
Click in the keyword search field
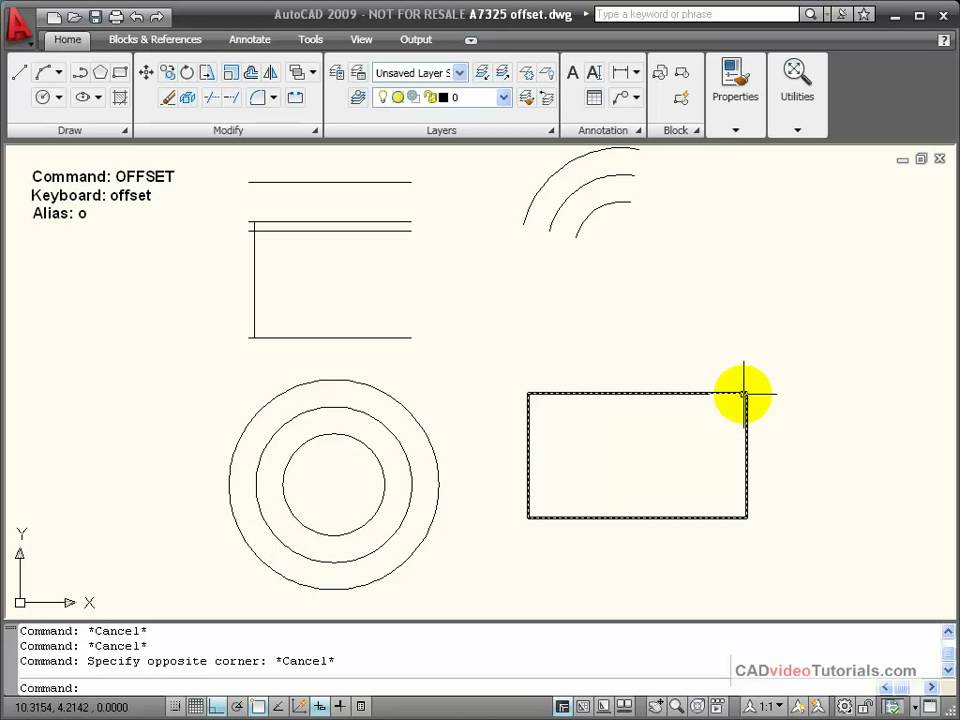click(x=696, y=14)
